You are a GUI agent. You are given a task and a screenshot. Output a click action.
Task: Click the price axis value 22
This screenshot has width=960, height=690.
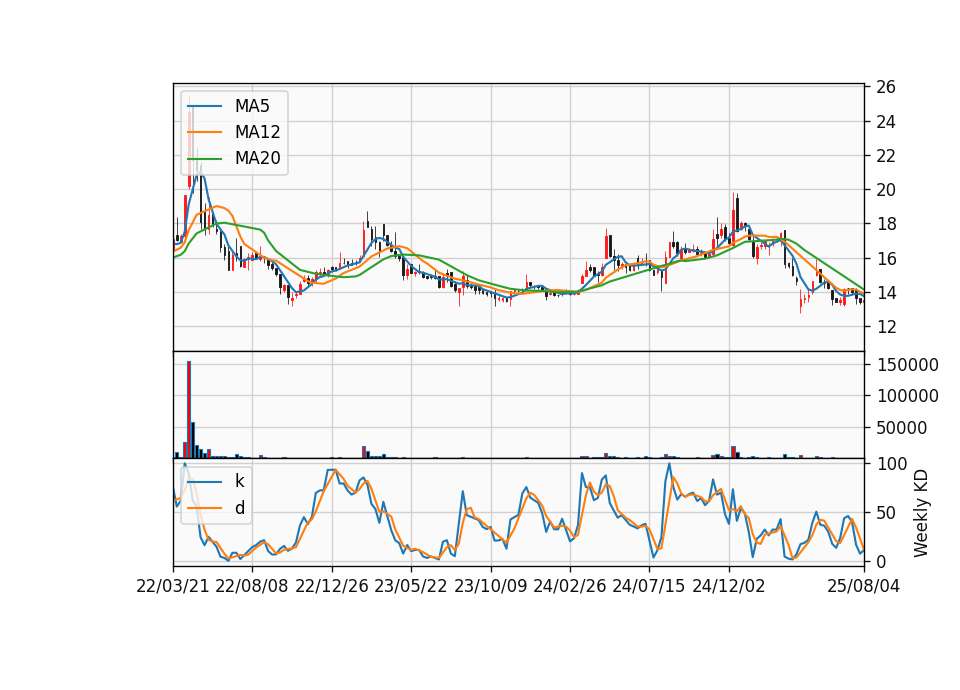click(886, 156)
